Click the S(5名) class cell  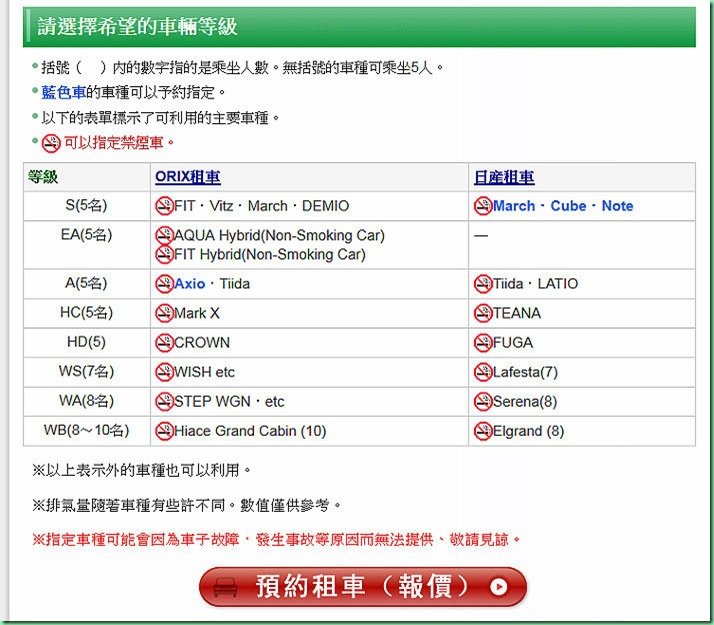87,206
